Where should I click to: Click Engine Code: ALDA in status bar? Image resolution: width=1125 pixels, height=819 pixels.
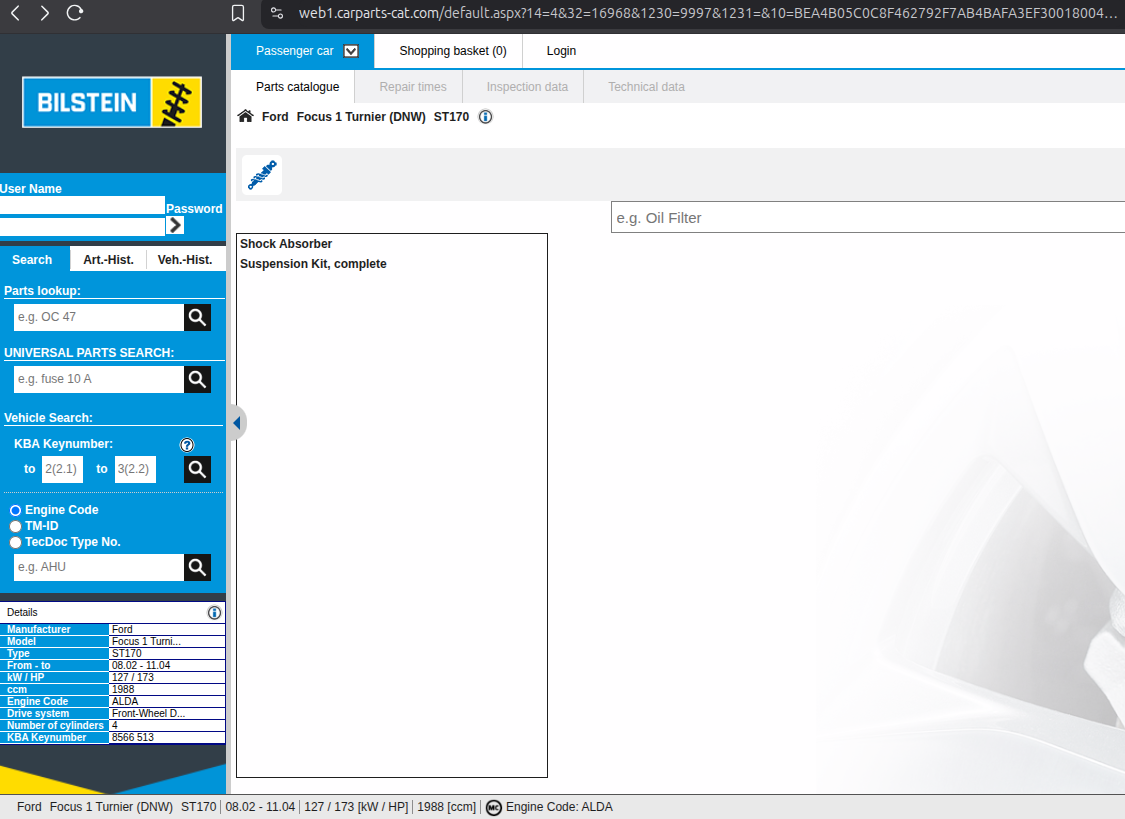pos(559,807)
